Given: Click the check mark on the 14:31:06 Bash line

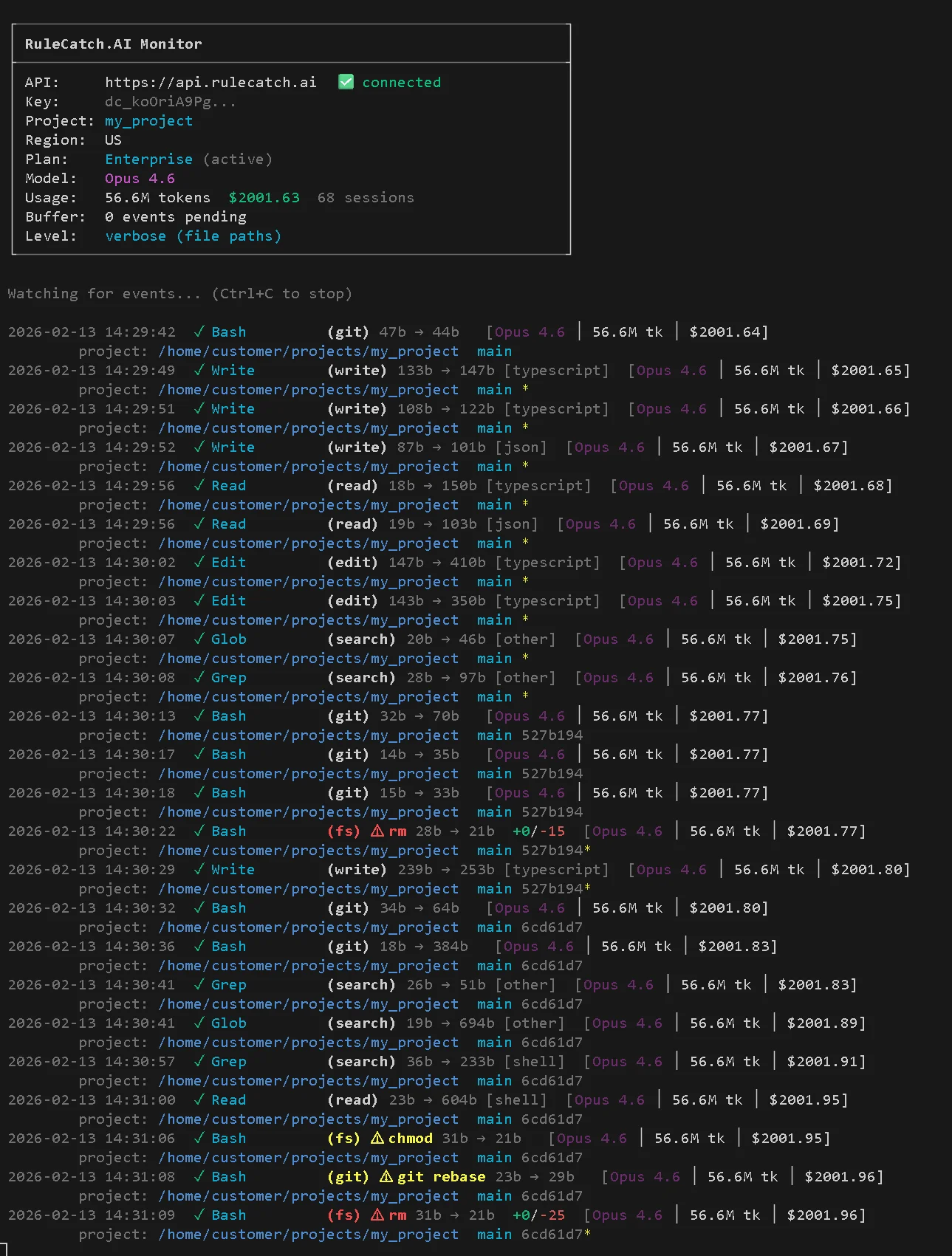Looking at the screenshot, I should [x=199, y=1138].
